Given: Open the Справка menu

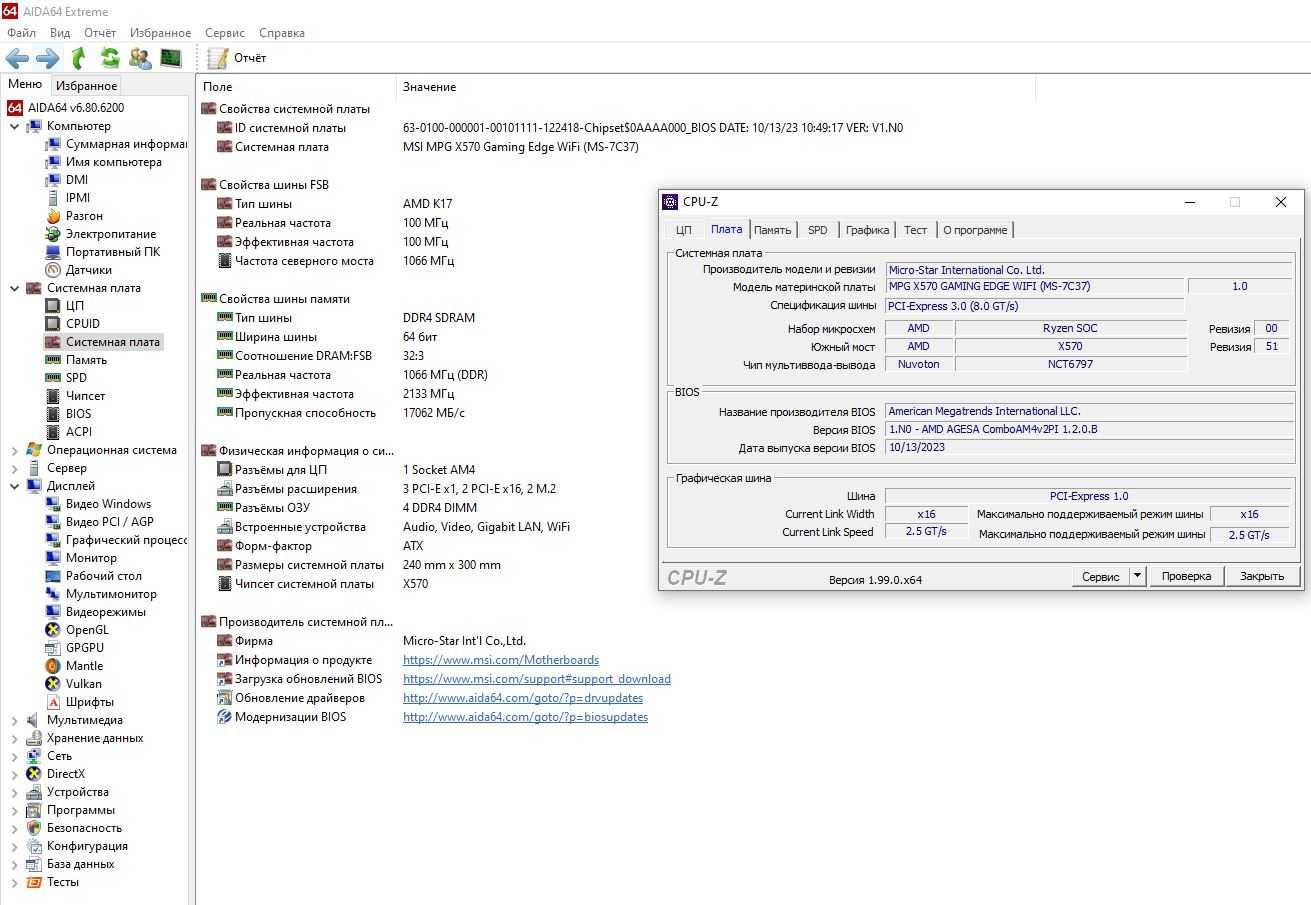Looking at the screenshot, I should pyautogui.click(x=282, y=33).
